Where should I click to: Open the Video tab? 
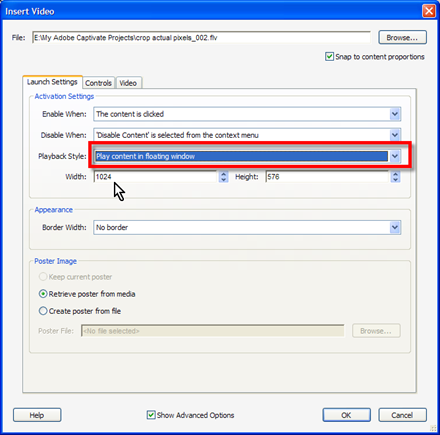pyautogui.click(x=128, y=83)
